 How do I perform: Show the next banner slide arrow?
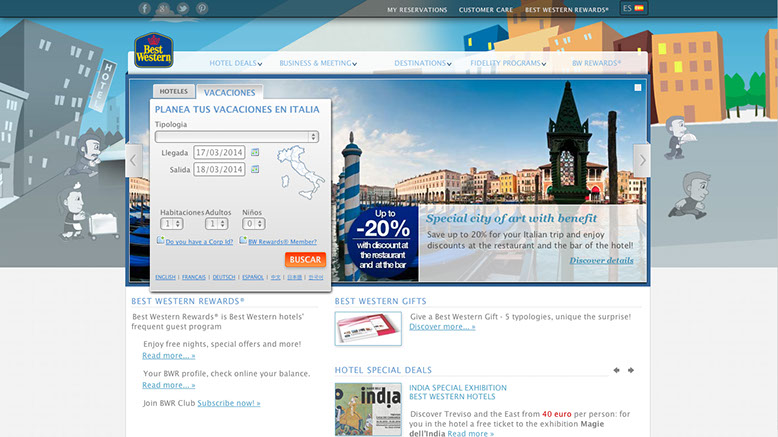coord(642,160)
